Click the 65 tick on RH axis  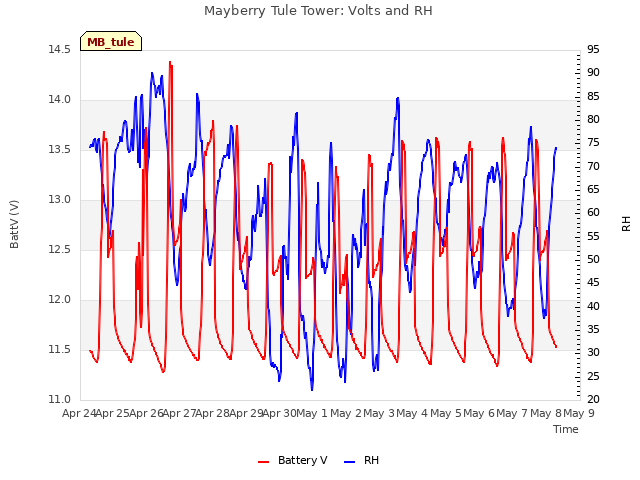[x=593, y=189]
